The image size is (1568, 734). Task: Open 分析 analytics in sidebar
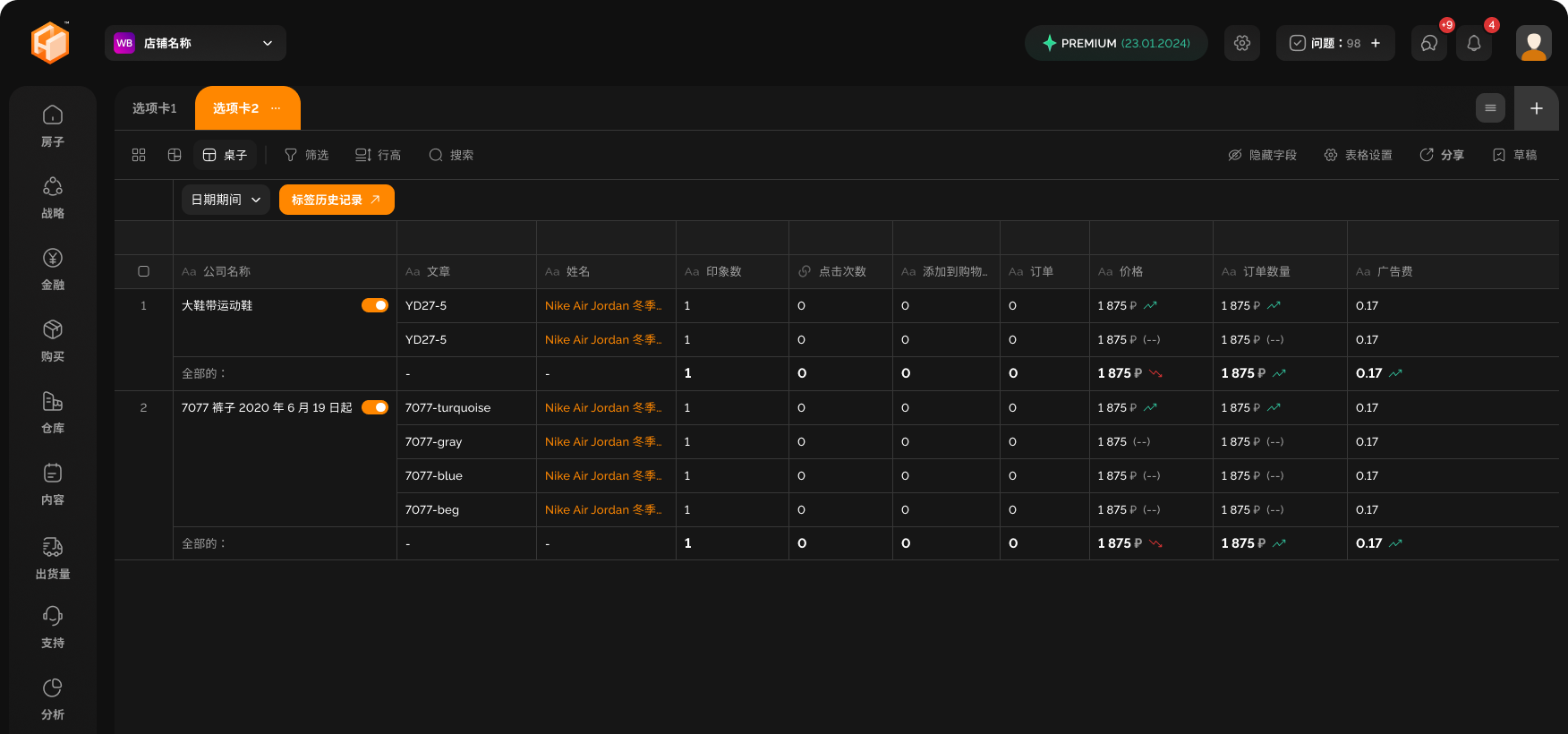(x=53, y=698)
